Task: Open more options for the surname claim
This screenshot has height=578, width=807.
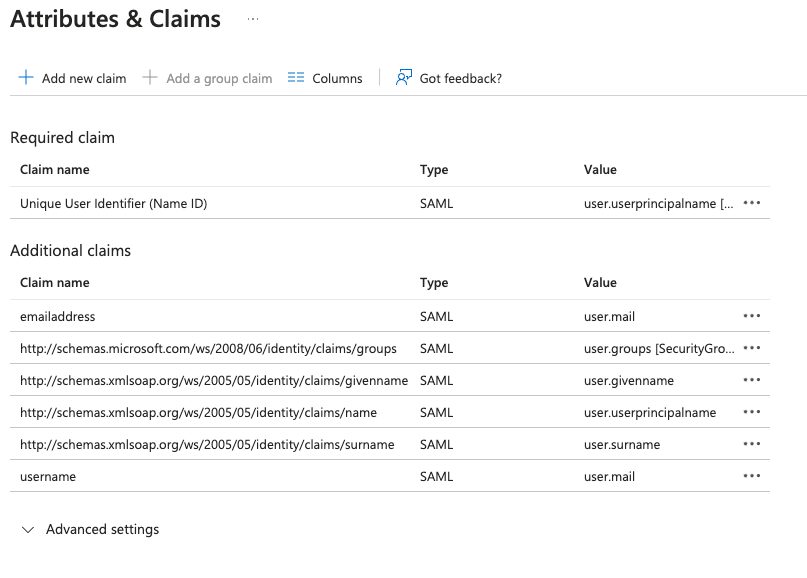Action: click(x=751, y=444)
